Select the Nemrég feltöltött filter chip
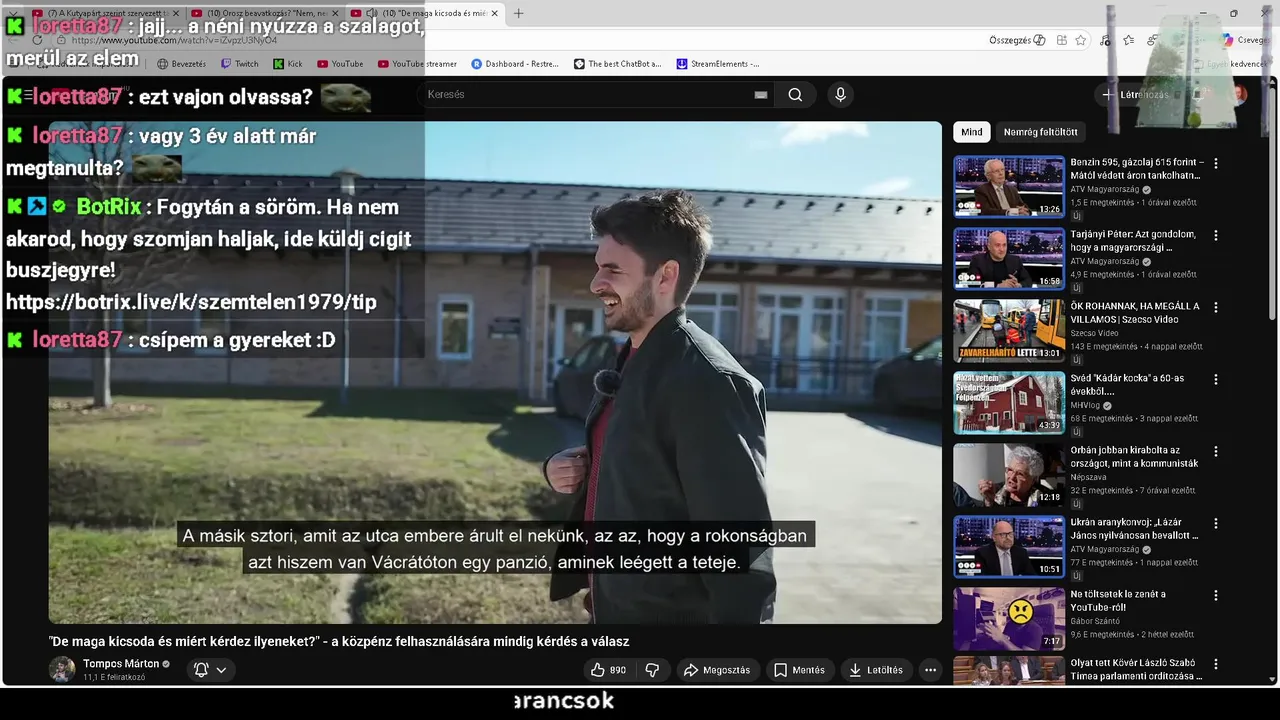This screenshot has height=720, width=1280. 1040,132
